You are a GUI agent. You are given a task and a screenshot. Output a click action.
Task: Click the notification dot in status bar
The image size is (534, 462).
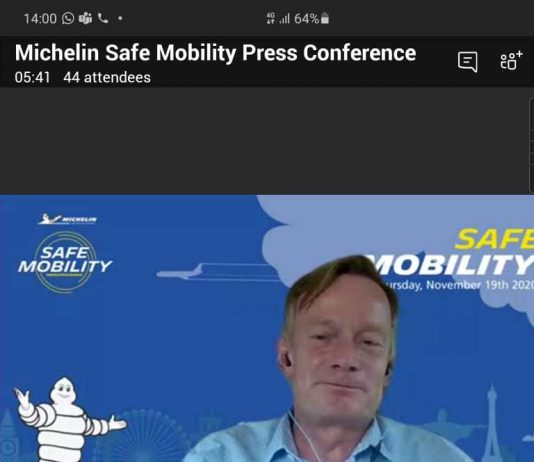pos(120,18)
